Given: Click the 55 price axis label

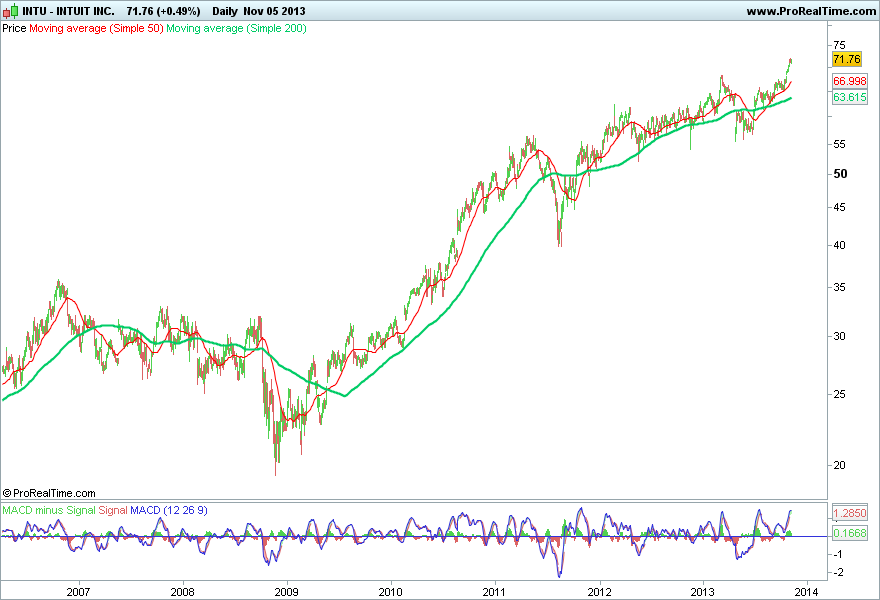Looking at the screenshot, I should (839, 144).
